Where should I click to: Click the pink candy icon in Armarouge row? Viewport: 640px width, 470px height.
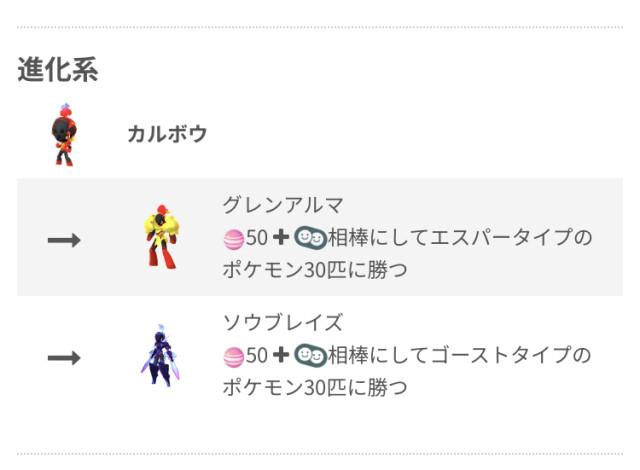[x=233, y=239]
